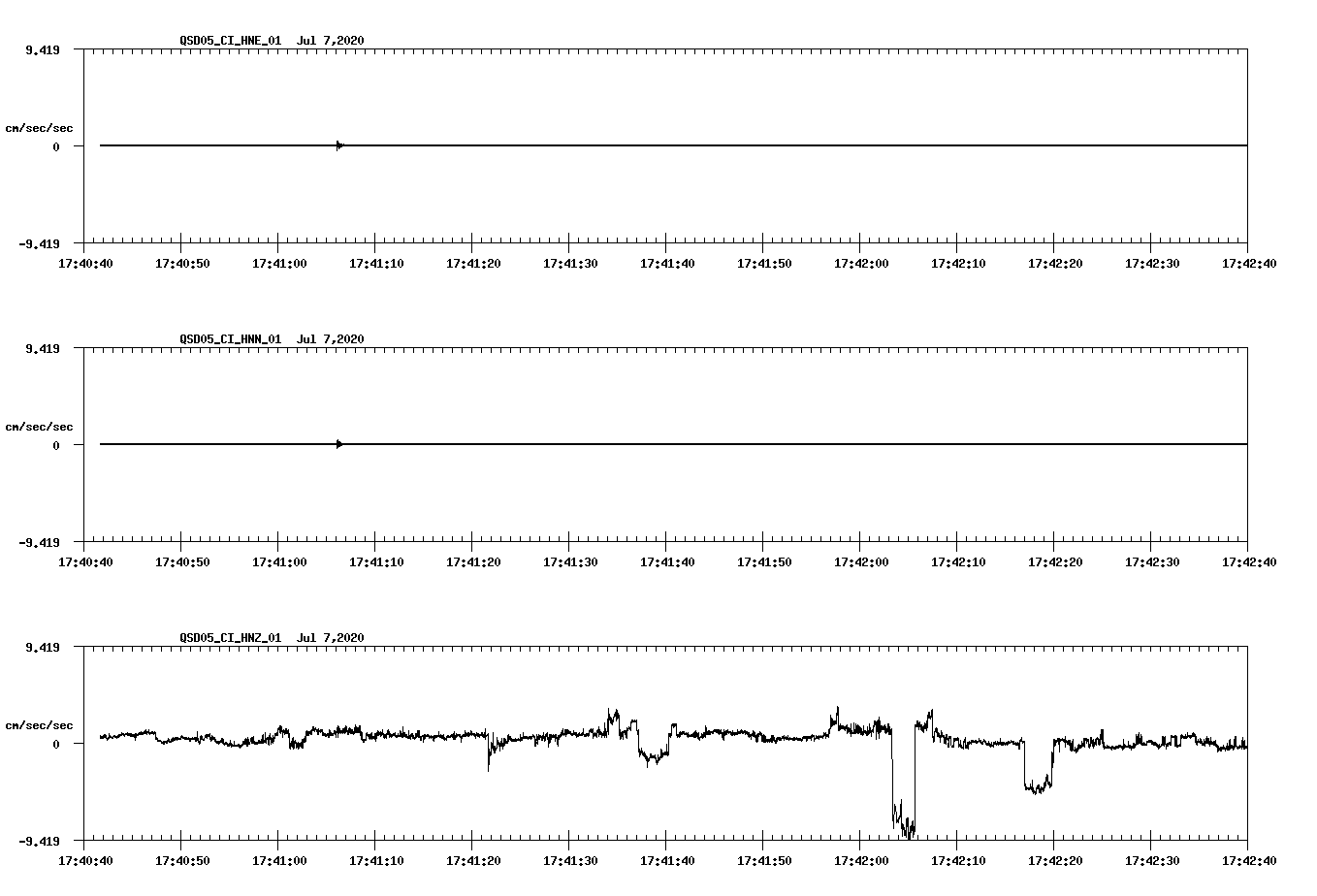Click the 17:40:40 time label under HNZ plot
The height and width of the screenshot is (896, 1317).
[85, 860]
